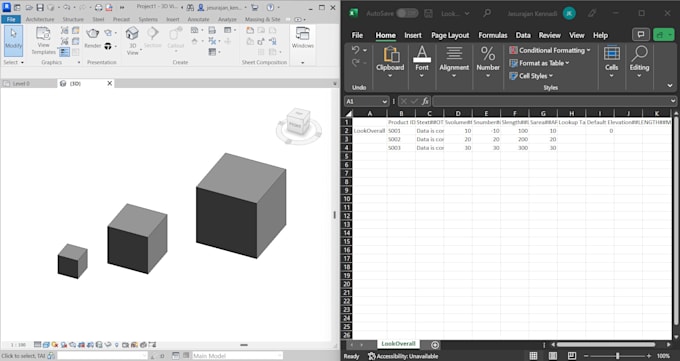680x361 pixels.
Task: Toggle thin lines icon in Revit Graphics panel
Action: 64,52
